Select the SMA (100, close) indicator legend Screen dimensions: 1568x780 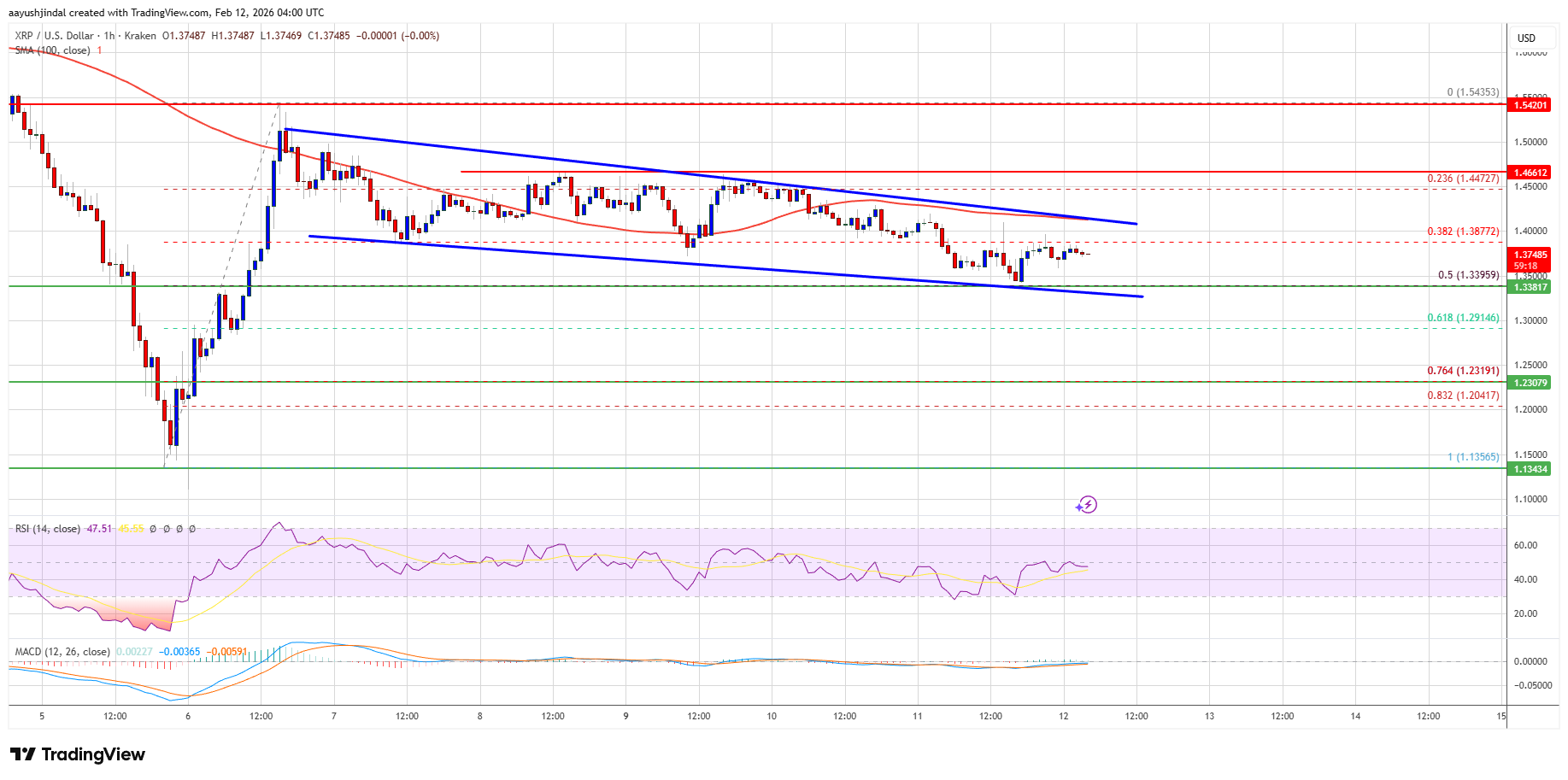pos(52,50)
